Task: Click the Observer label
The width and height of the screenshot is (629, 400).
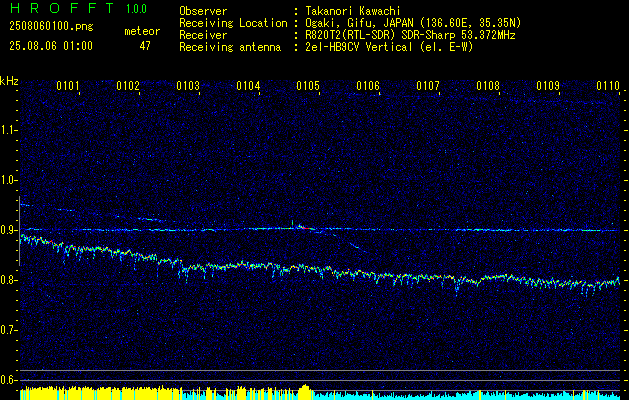Action: (203, 11)
